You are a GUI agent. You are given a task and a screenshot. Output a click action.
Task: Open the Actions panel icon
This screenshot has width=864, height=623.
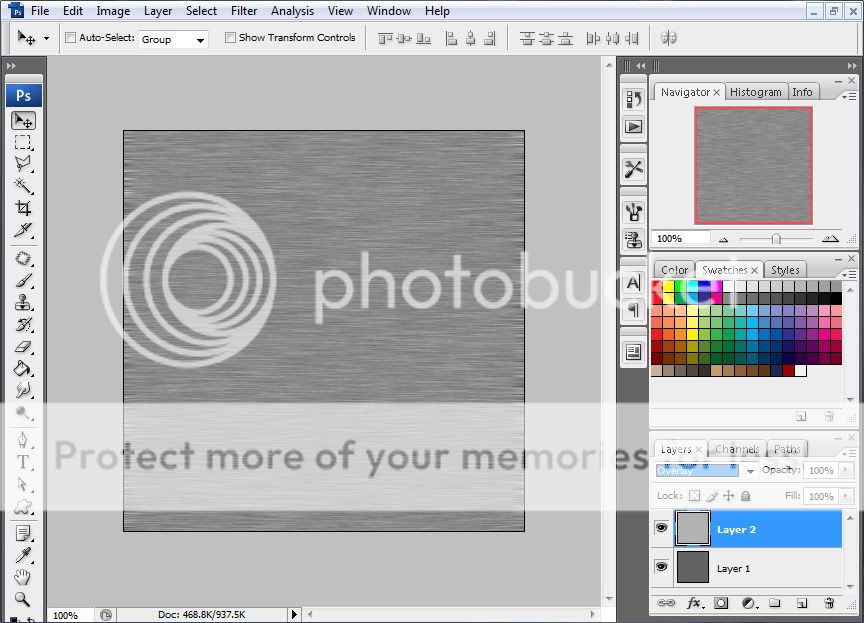pyautogui.click(x=634, y=127)
